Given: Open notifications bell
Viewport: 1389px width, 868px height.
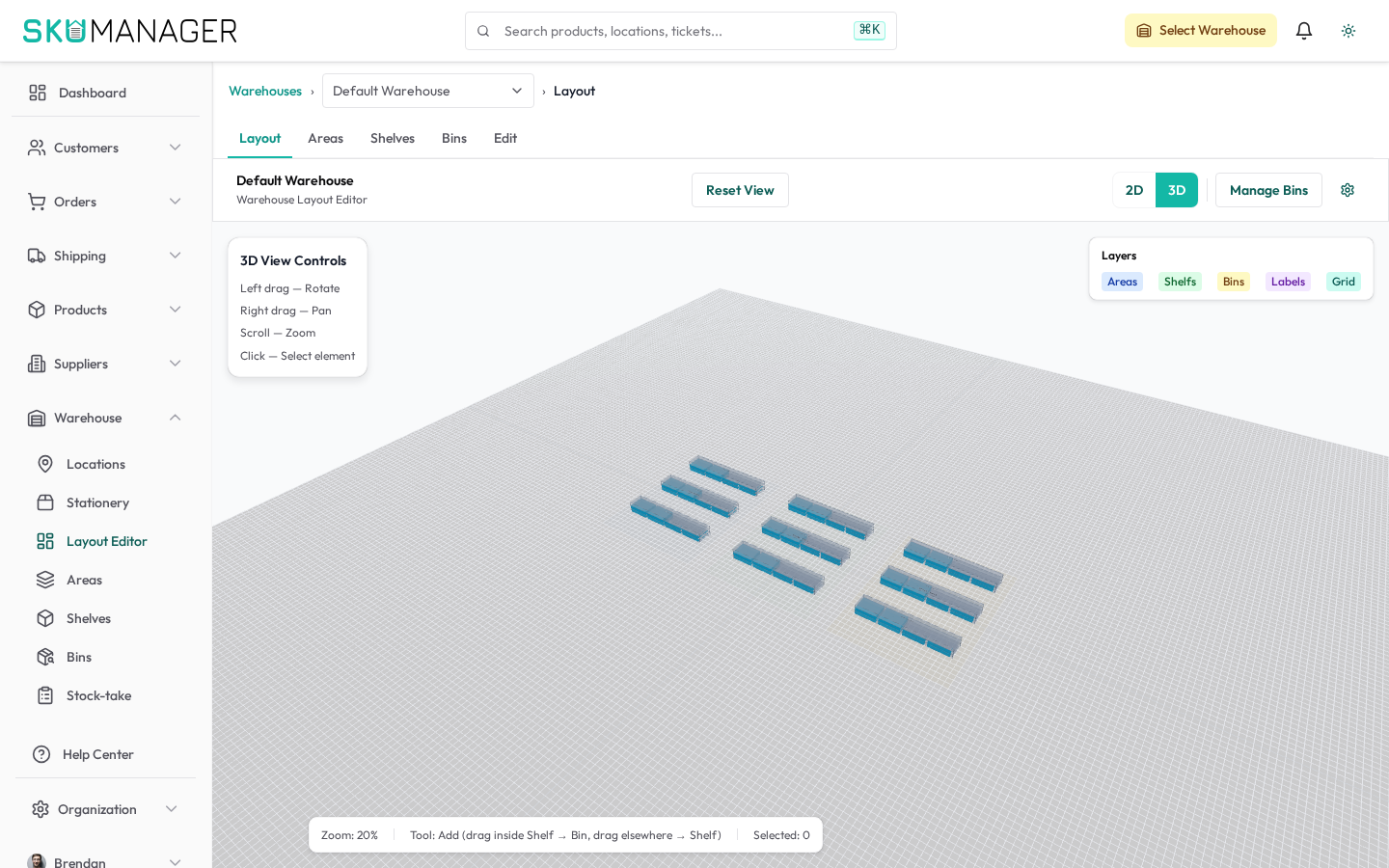Looking at the screenshot, I should (x=1304, y=31).
